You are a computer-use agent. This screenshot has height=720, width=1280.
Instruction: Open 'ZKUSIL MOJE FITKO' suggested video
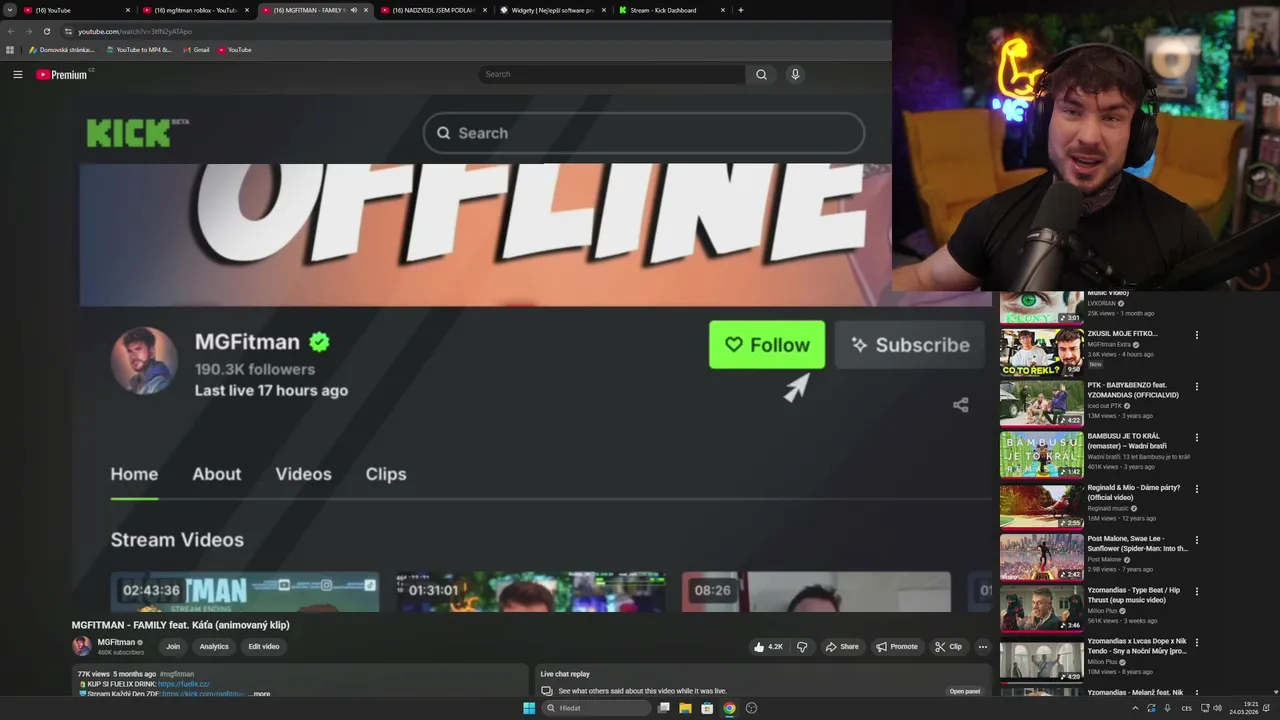(x=1042, y=352)
